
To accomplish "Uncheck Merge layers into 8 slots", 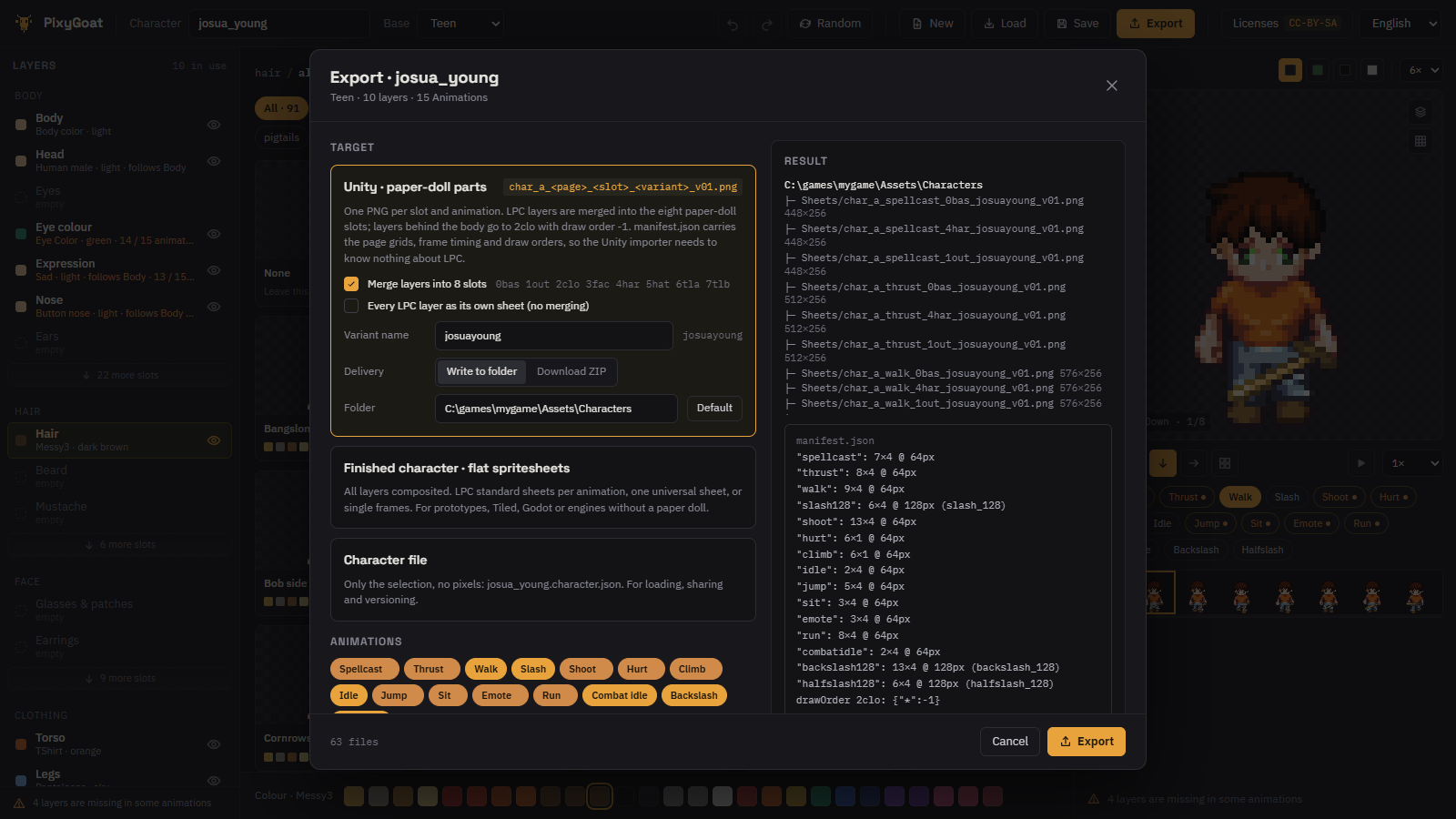I will pyautogui.click(x=351, y=284).
